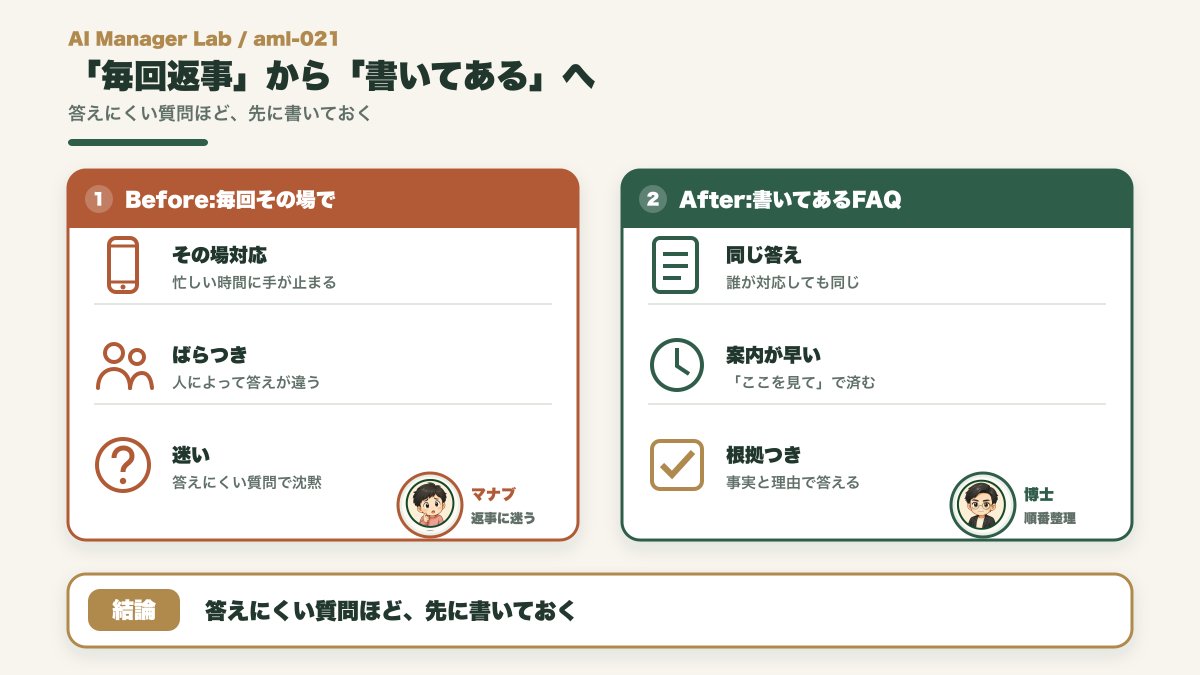Click the text 「ここを見て」で済む

[801, 383]
